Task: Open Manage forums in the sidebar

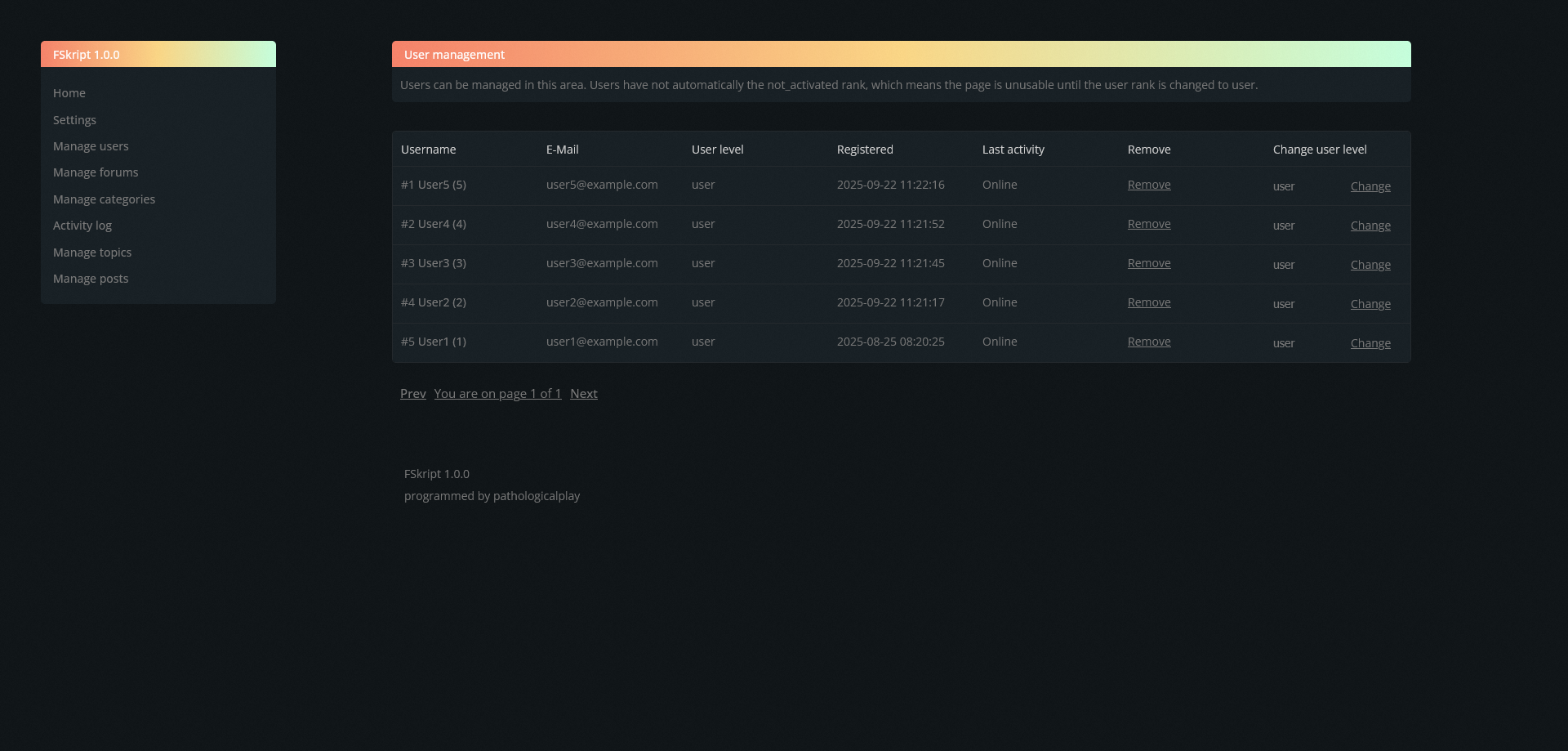Action: tap(96, 172)
